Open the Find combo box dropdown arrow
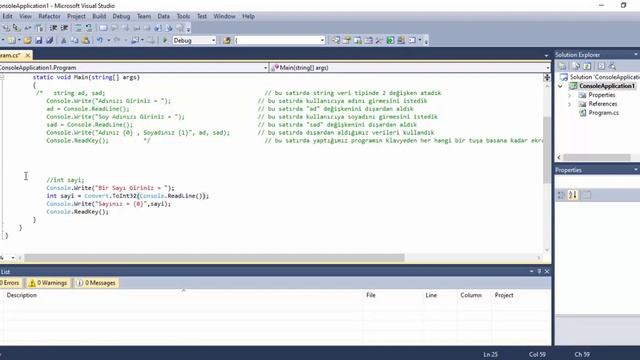Viewport: 640px width, 360px height. coord(322,40)
